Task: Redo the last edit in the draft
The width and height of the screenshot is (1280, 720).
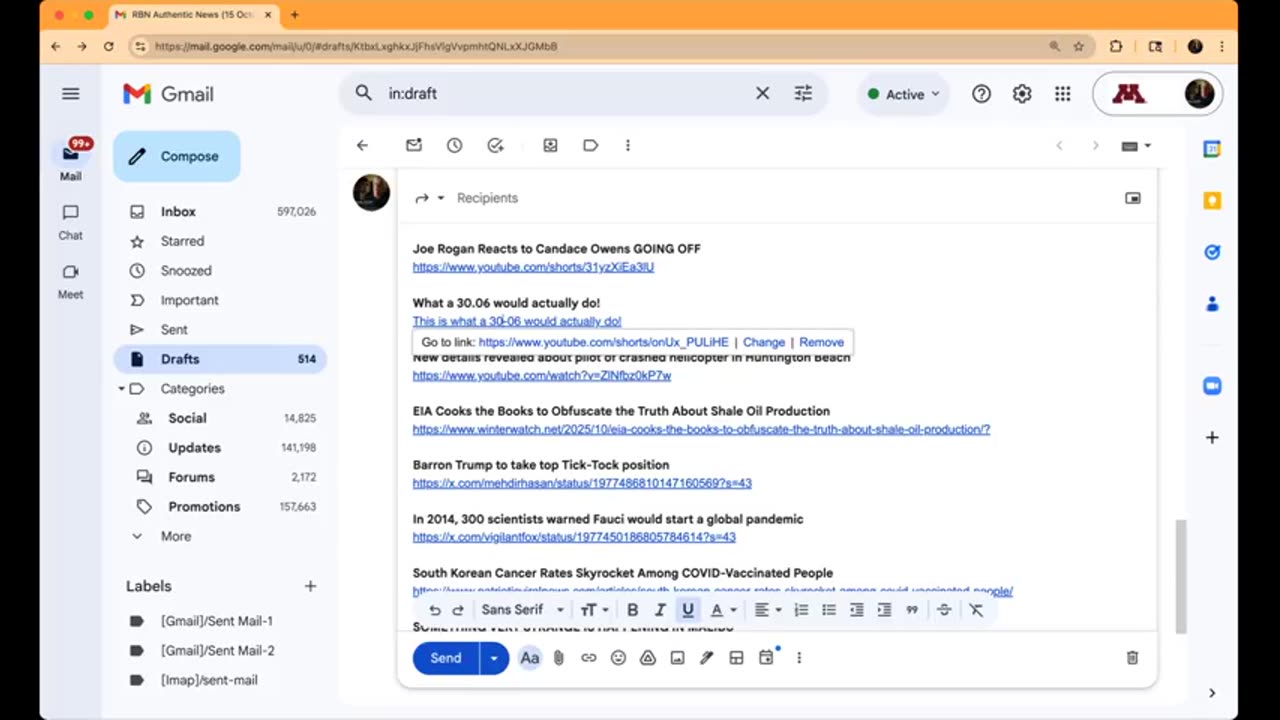Action: point(458,610)
